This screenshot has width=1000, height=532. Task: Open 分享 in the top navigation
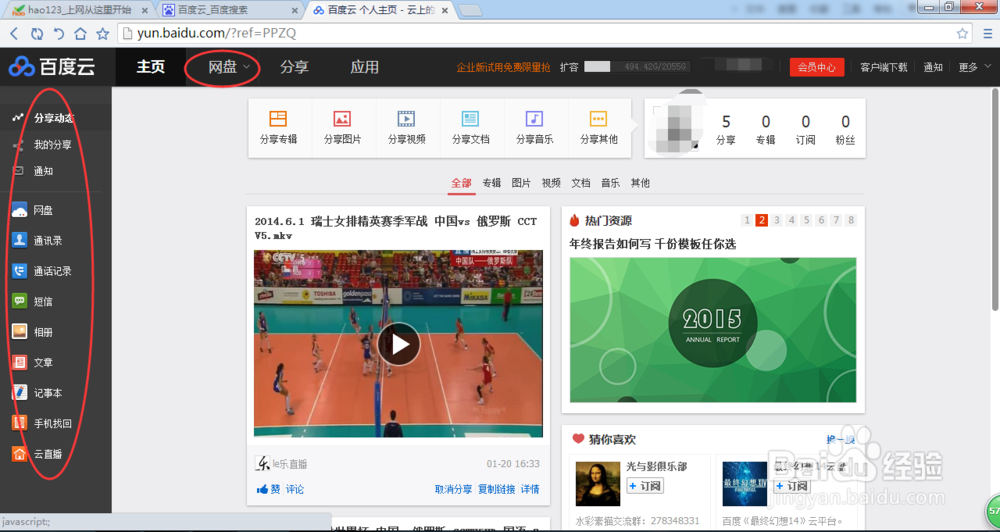(x=295, y=67)
